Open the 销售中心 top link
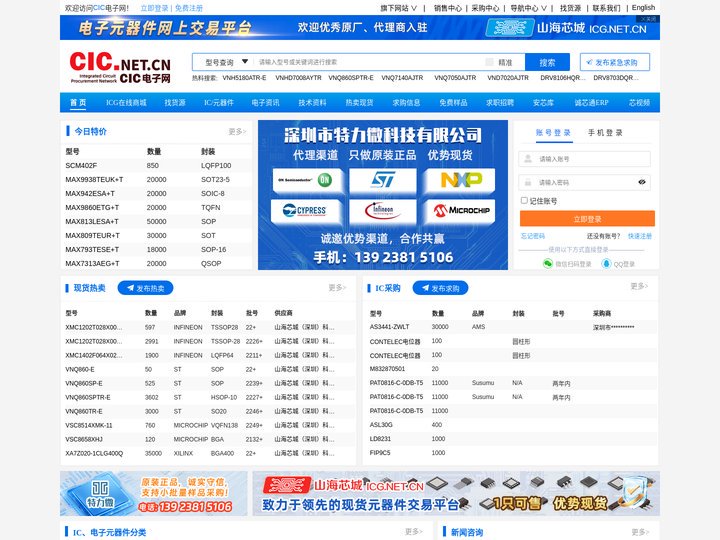 (447, 8)
